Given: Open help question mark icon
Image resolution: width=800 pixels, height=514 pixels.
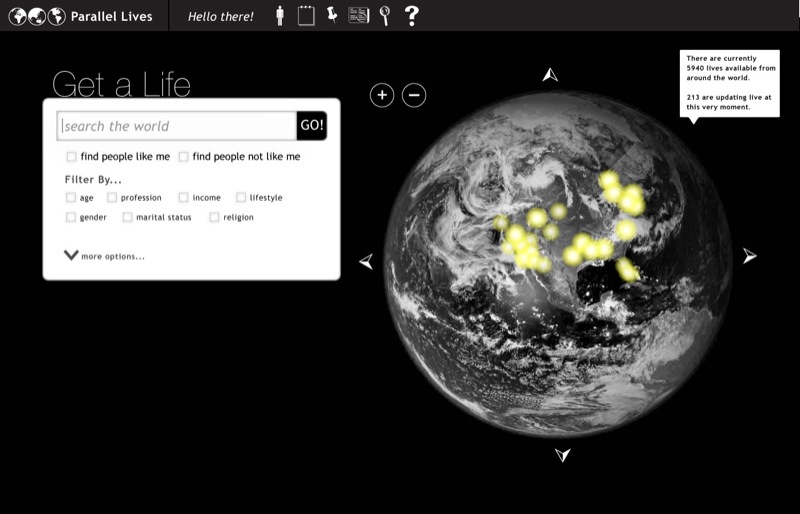Looking at the screenshot, I should point(411,15).
